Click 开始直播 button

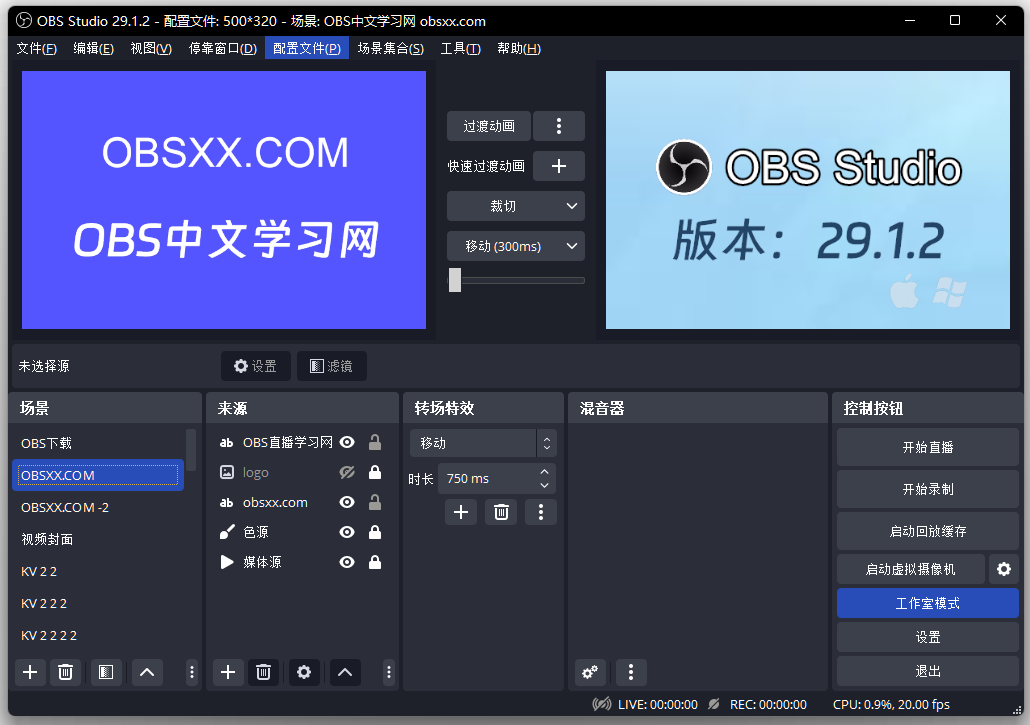click(x=928, y=447)
